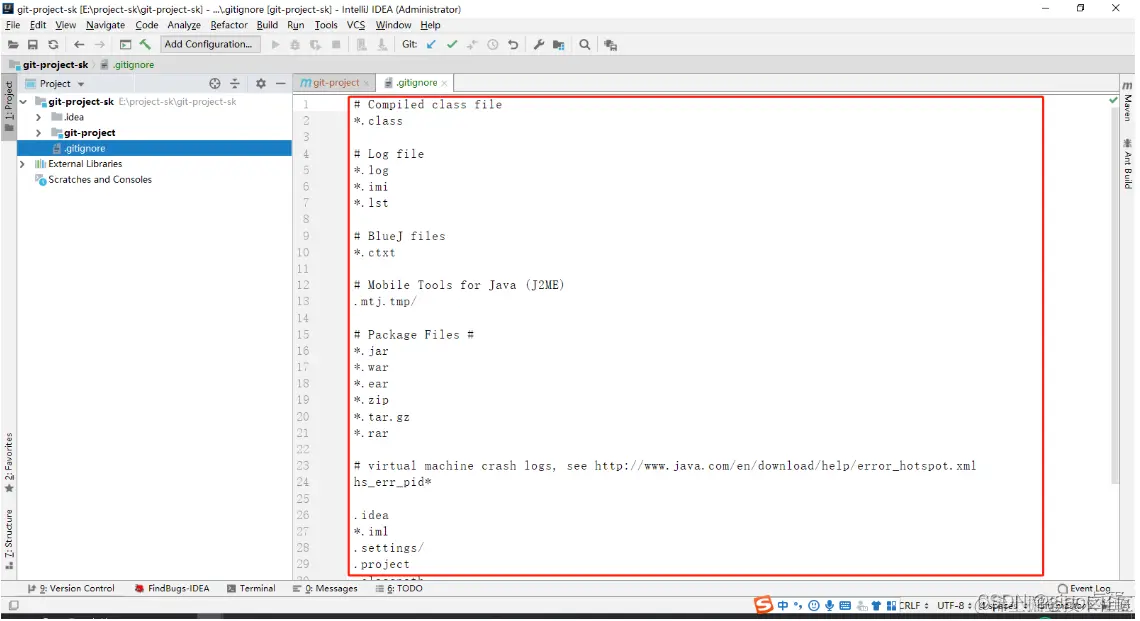Screen dimensions: 1140x621
Task: Toggle the 2: Favorites side tab
Action: click(9, 463)
